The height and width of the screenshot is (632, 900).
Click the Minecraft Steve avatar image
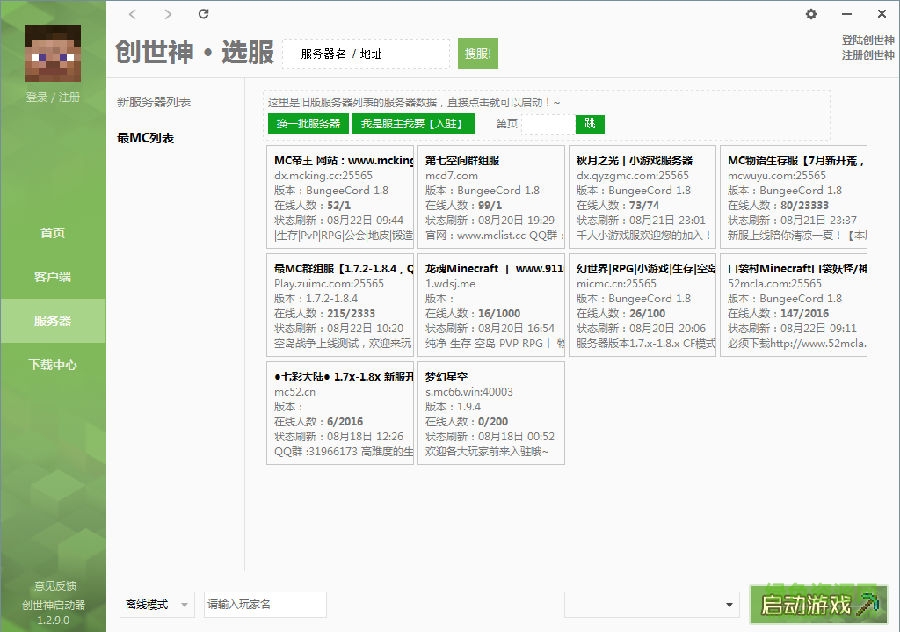pos(52,52)
